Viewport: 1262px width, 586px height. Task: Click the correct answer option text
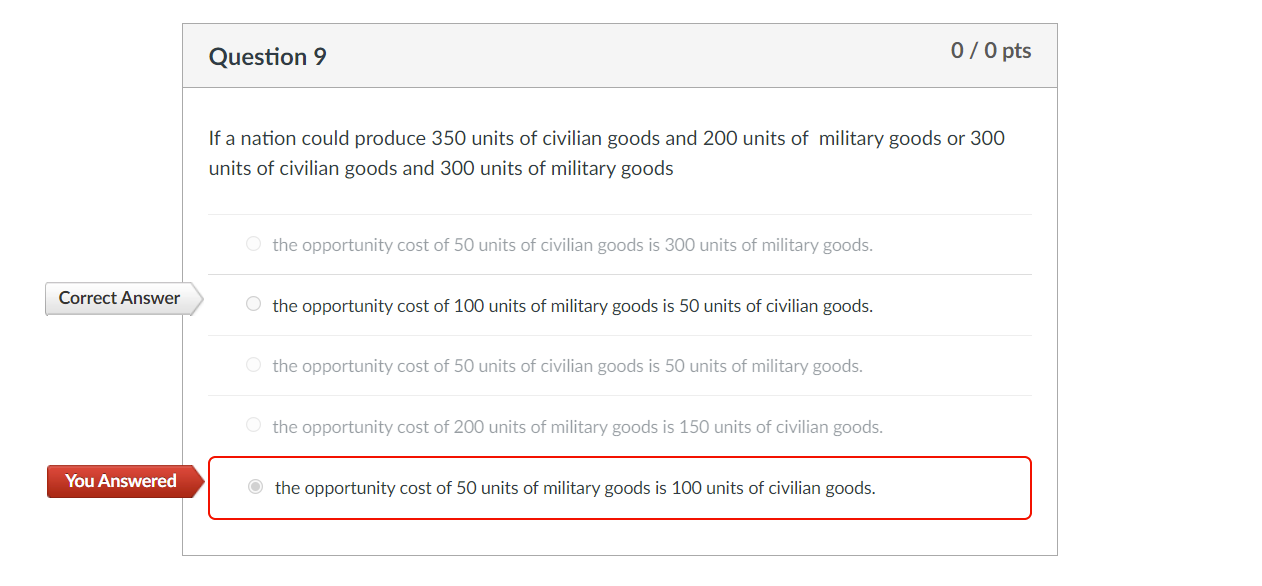pyautogui.click(x=573, y=305)
